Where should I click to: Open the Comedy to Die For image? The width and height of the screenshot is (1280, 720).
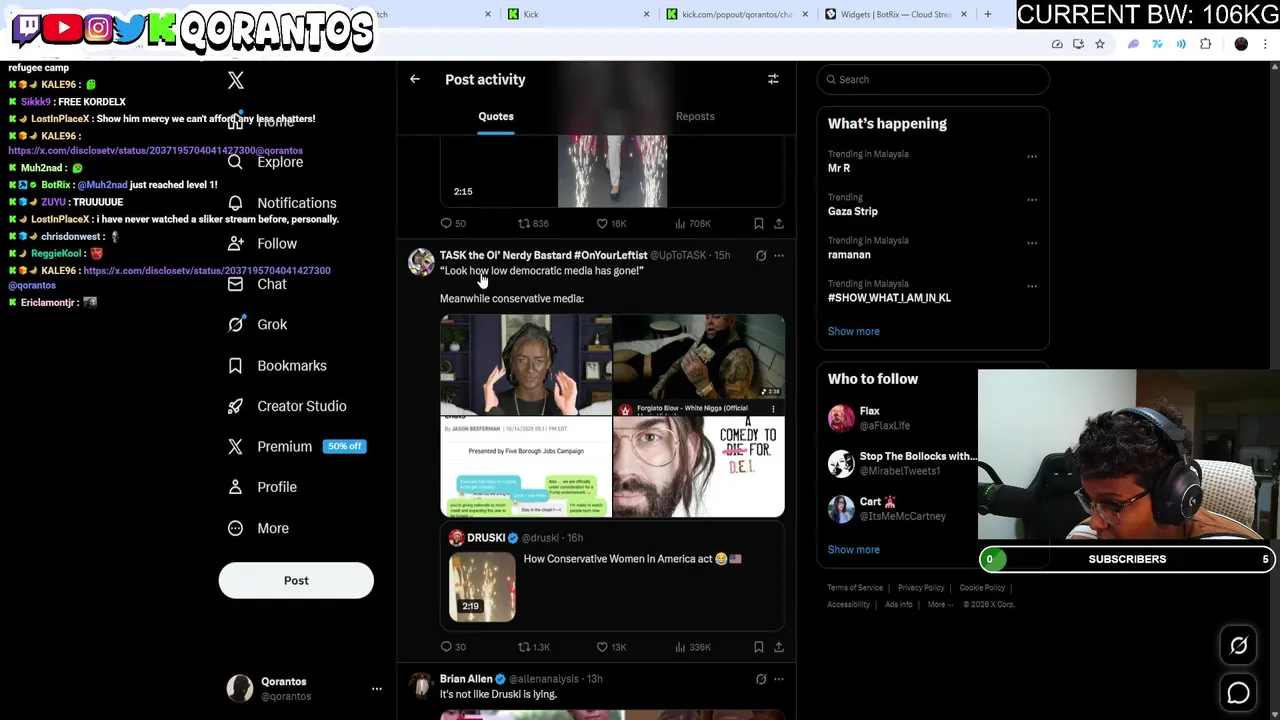699,467
